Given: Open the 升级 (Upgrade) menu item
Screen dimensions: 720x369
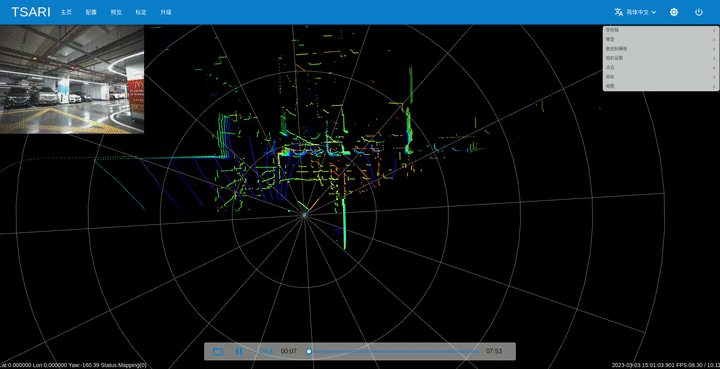Looking at the screenshot, I should click(x=166, y=12).
